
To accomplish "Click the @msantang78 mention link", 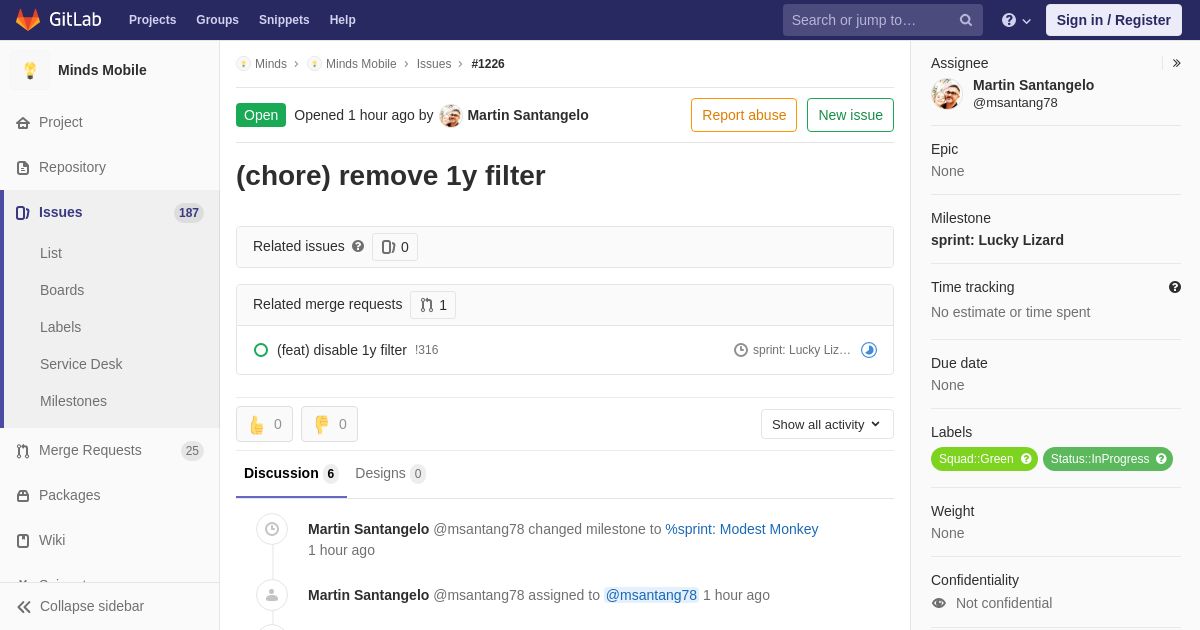I will click(x=651, y=595).
